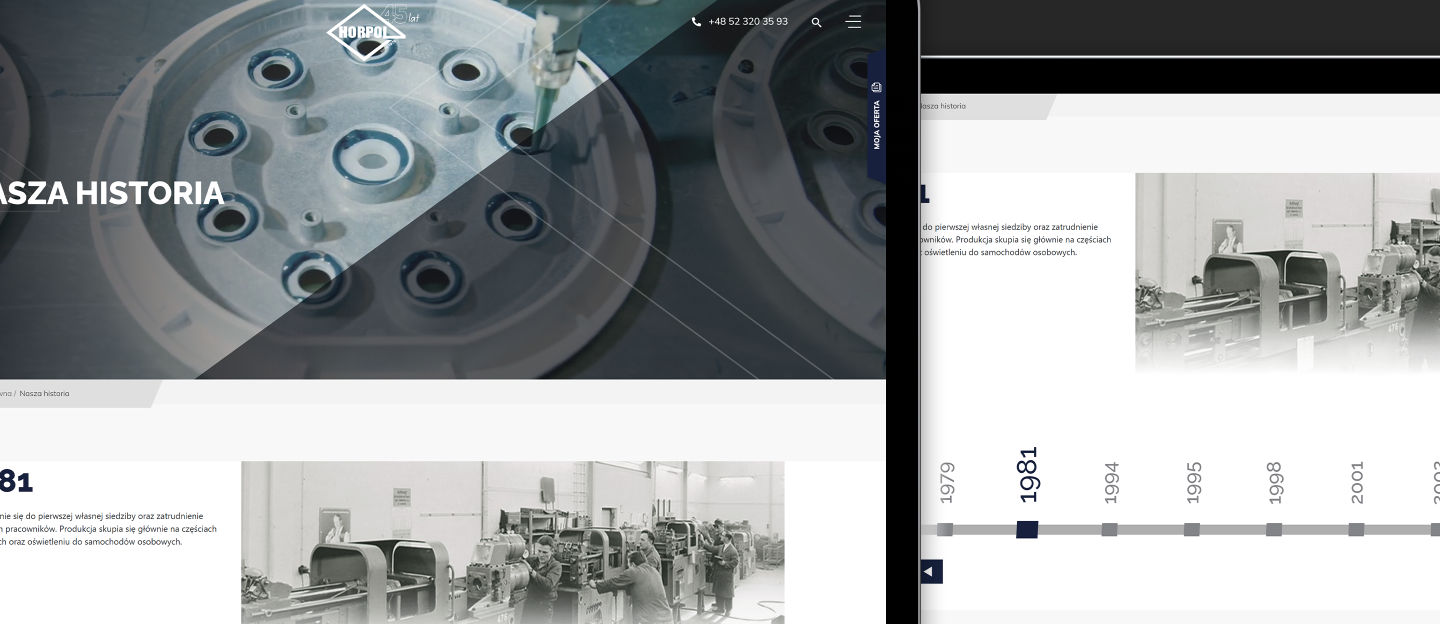Click the previous arrow under the timeline

coord(930,572)
